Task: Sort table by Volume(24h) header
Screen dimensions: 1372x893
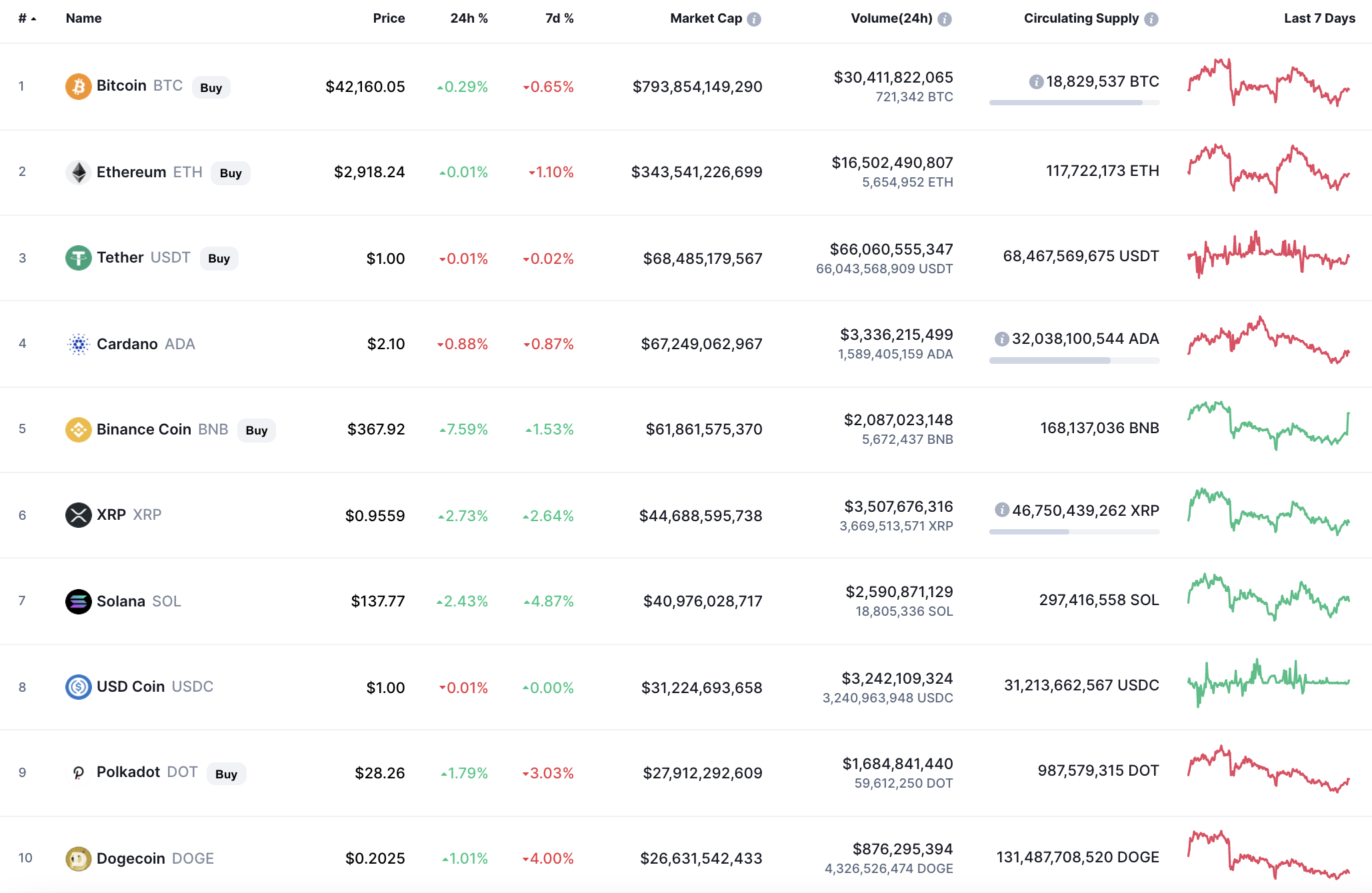Action: pyautogui.click(x=891, y=19)
